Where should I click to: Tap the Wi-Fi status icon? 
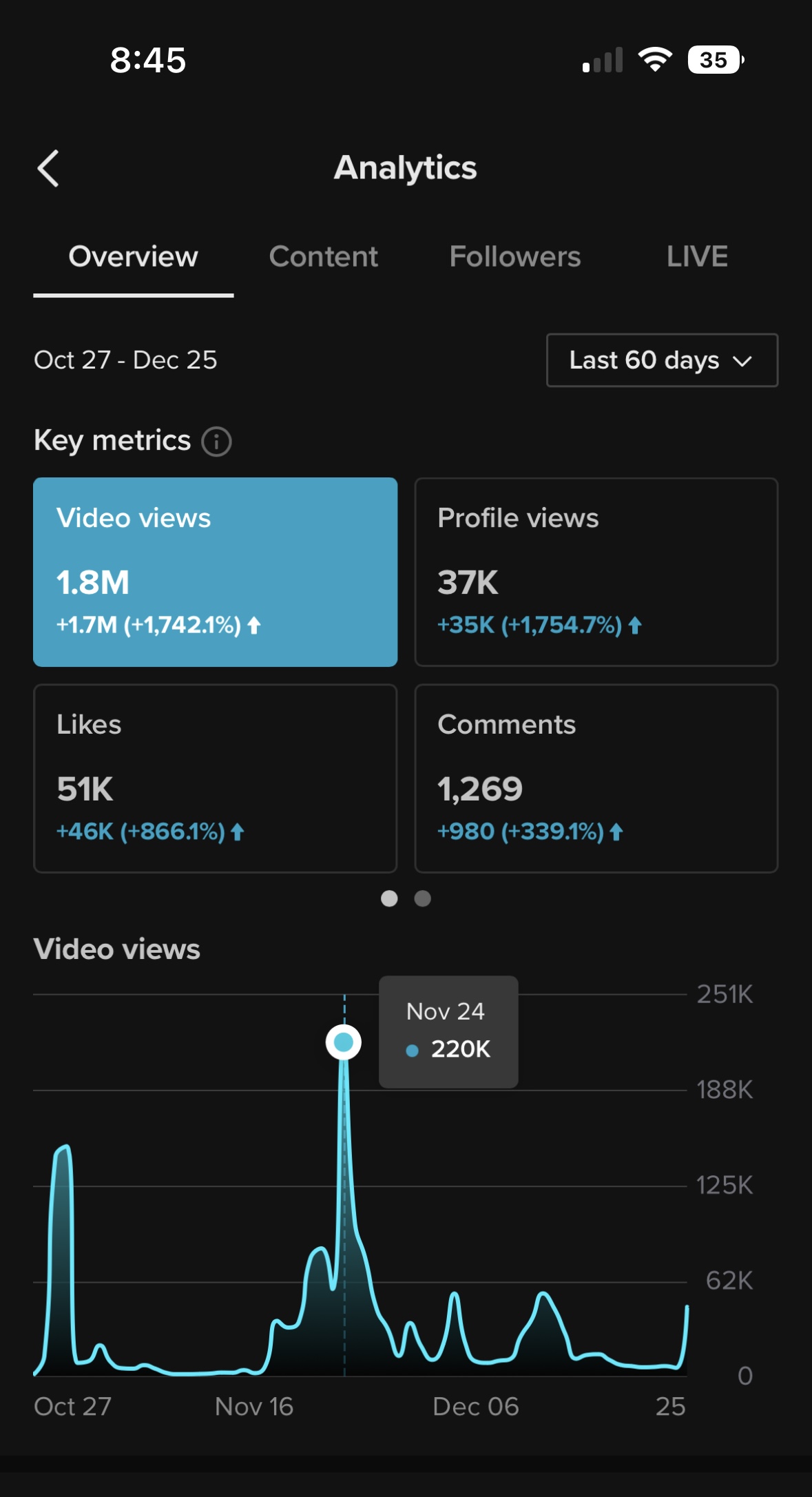[x=655, y=60]
